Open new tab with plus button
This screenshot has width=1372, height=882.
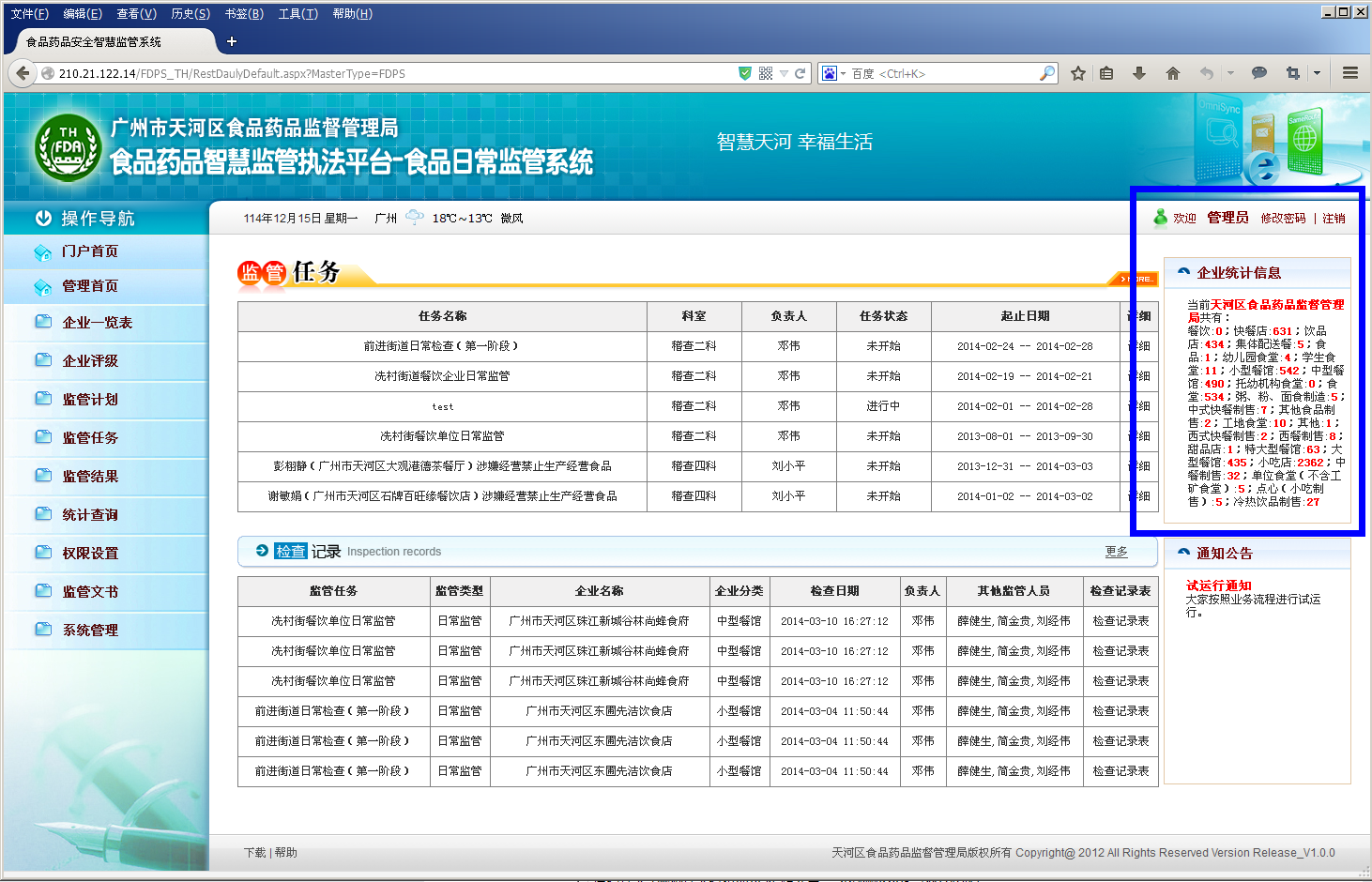point(232,41)
